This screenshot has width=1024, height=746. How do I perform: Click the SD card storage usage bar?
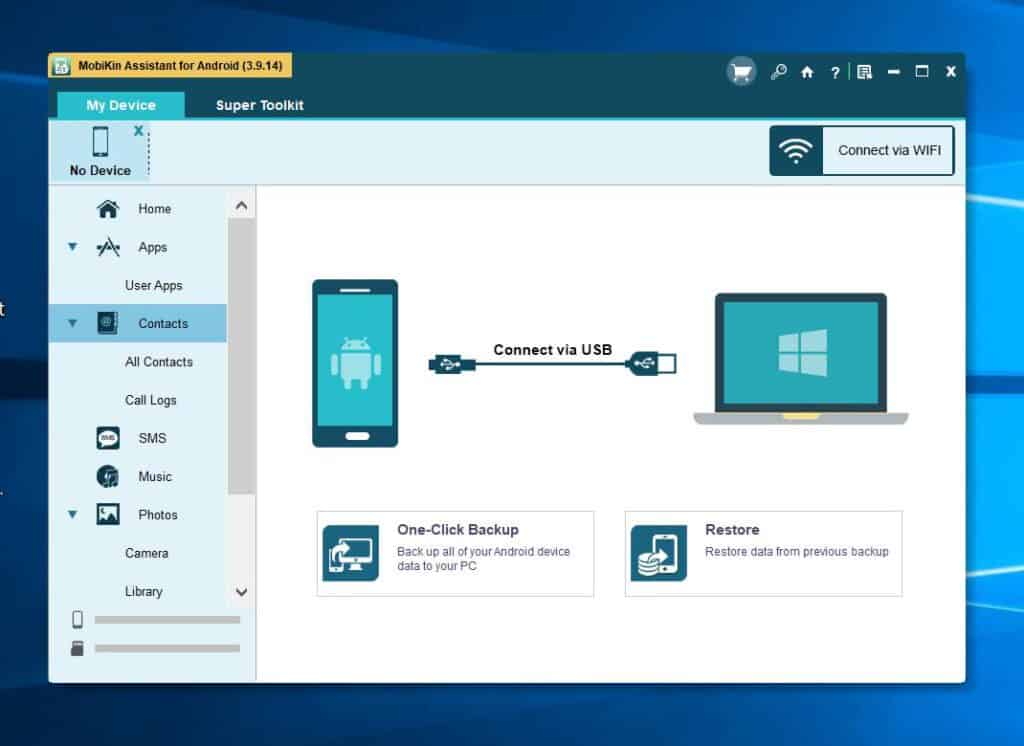coord(167,649)
